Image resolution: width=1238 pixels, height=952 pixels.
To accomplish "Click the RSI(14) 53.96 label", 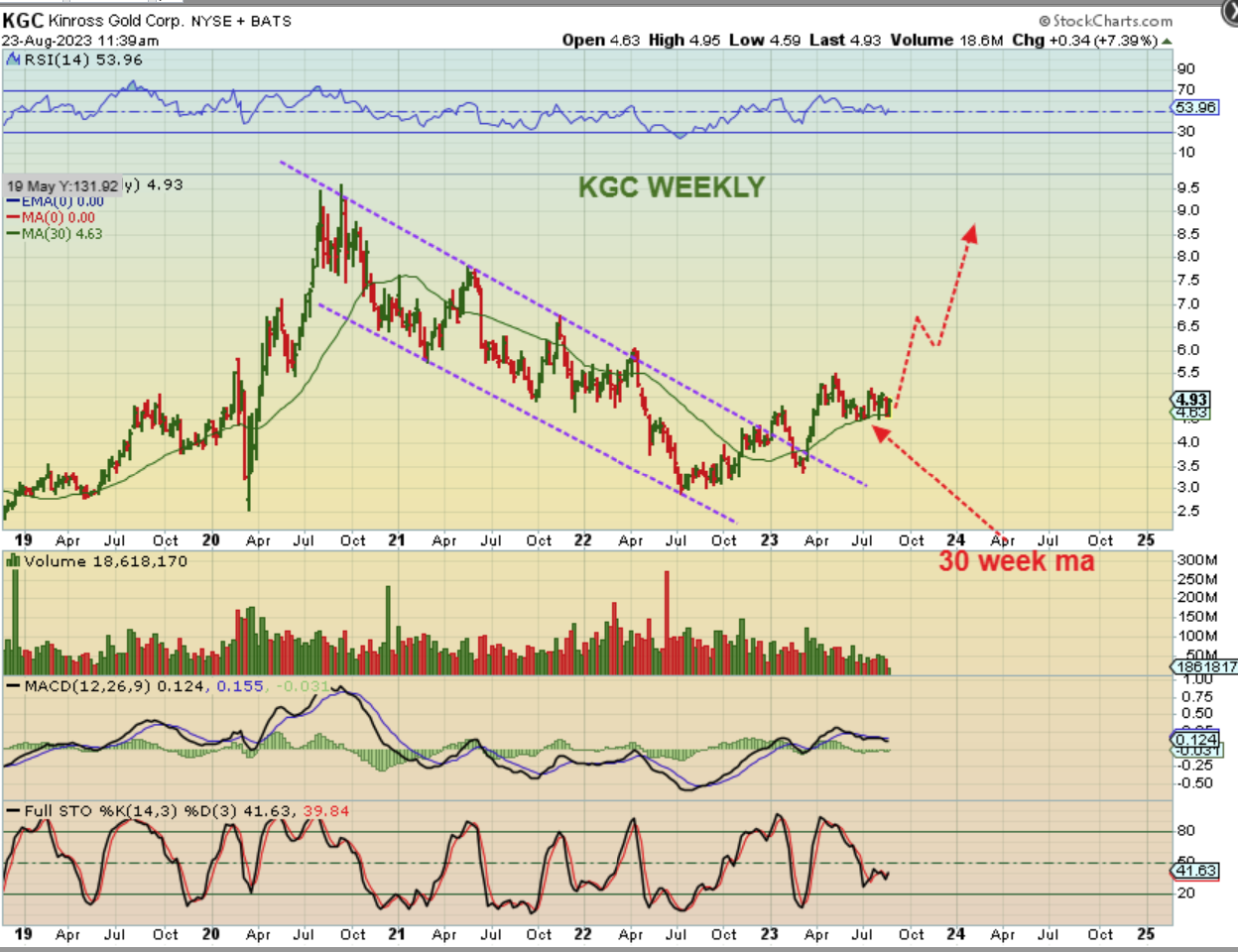I will click(83, 59).
